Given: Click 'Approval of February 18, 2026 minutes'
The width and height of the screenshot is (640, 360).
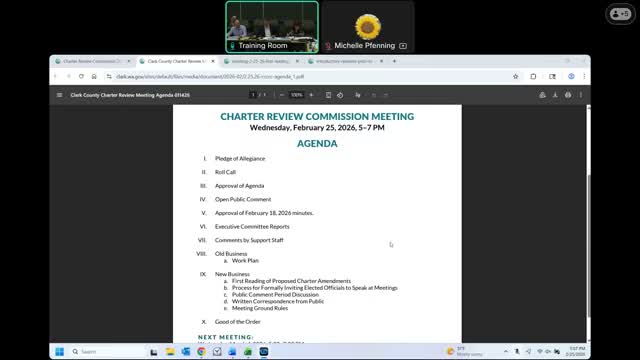Looking at the screenshot, I should [264, 213].
